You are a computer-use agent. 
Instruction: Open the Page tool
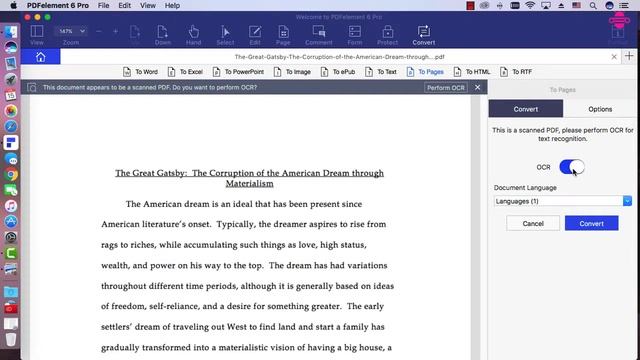tap(283, 35)
